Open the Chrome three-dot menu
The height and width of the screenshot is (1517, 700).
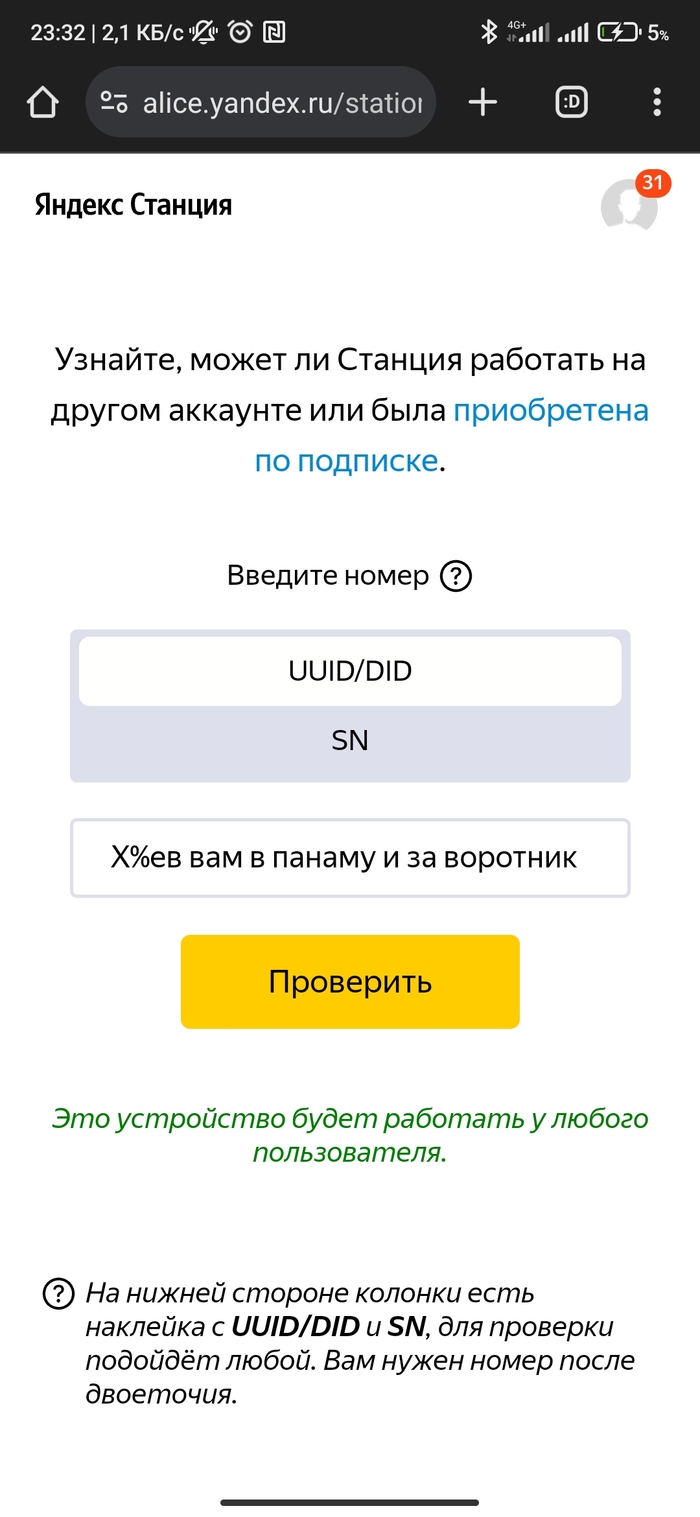tap(657, 102)
